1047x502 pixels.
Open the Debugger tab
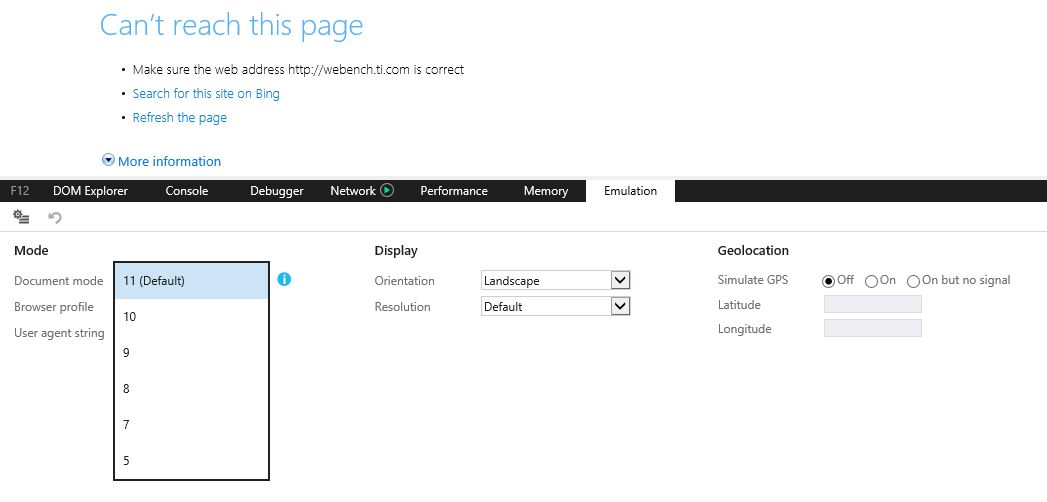pos(276,191)
